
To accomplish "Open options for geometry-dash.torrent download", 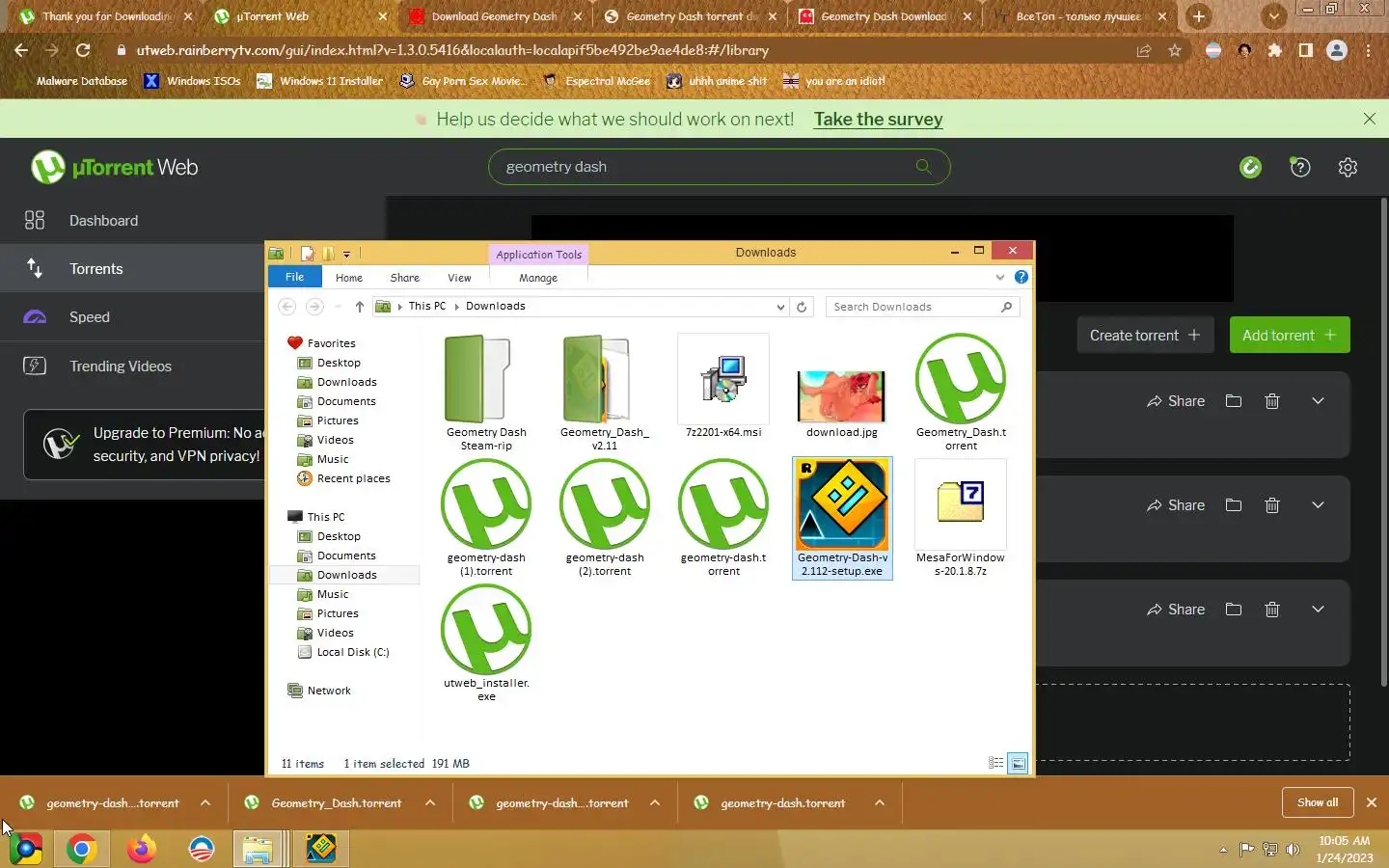I will (x=880, y=802).
